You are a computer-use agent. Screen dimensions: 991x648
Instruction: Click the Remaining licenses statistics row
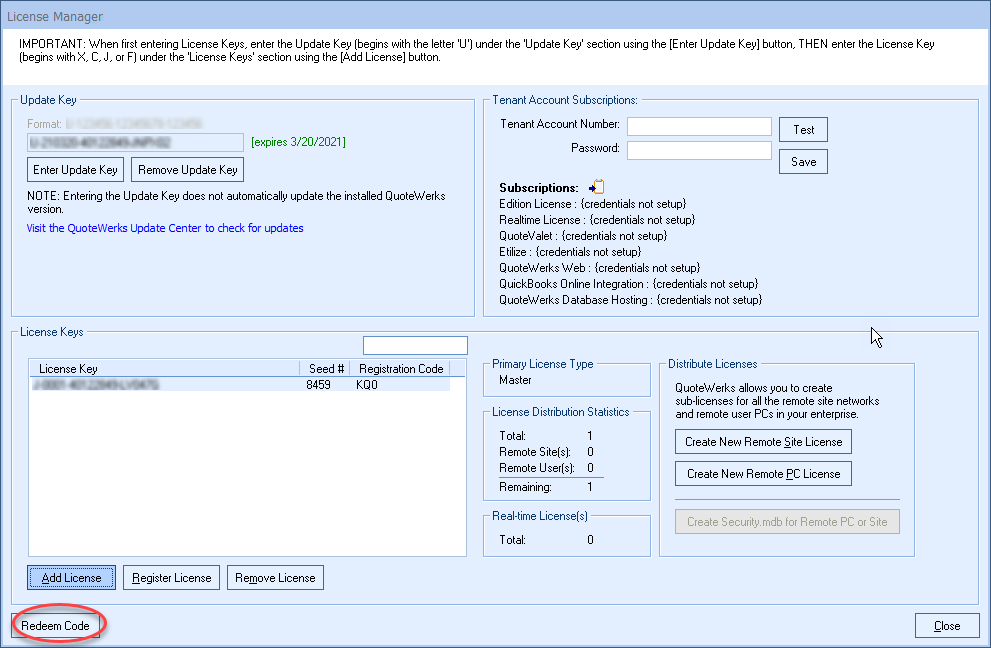547,487
